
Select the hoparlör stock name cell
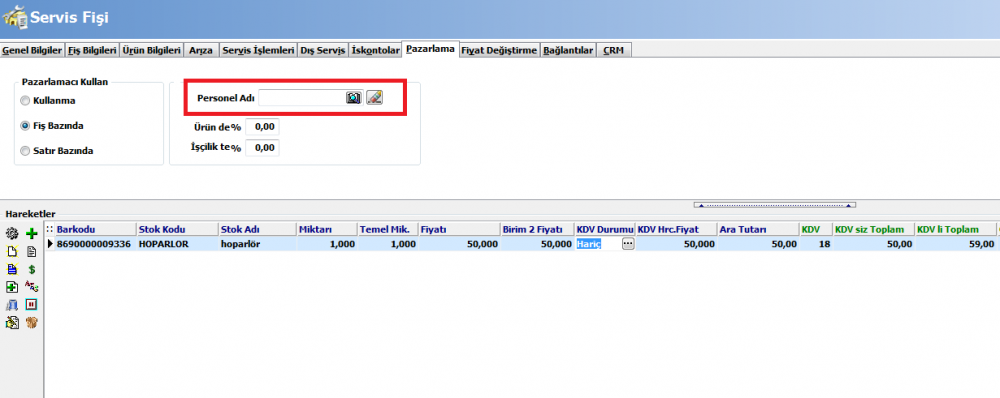(258, 244)
